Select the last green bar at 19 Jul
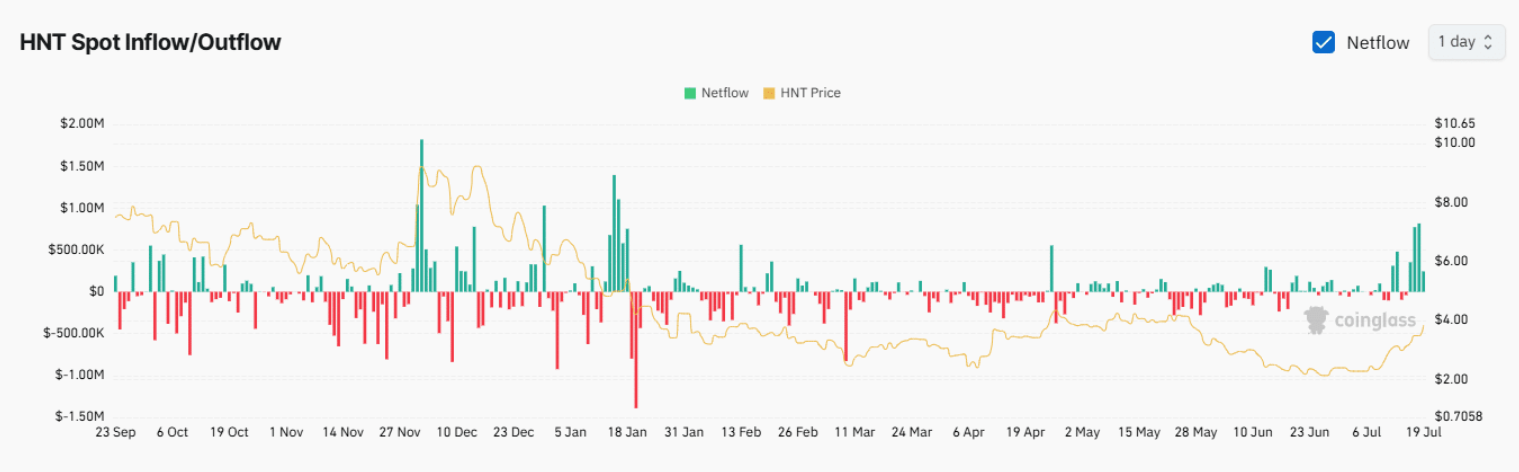1519x472 pixels. pyautogui.click(x=1423, y=281)
